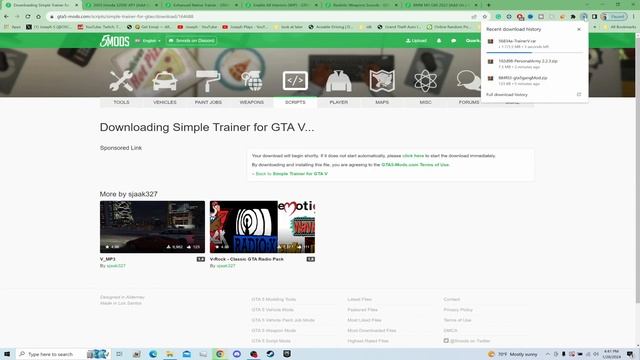Switch to MAPS tab
Viewport: 640px width, 360px height.
382,102
